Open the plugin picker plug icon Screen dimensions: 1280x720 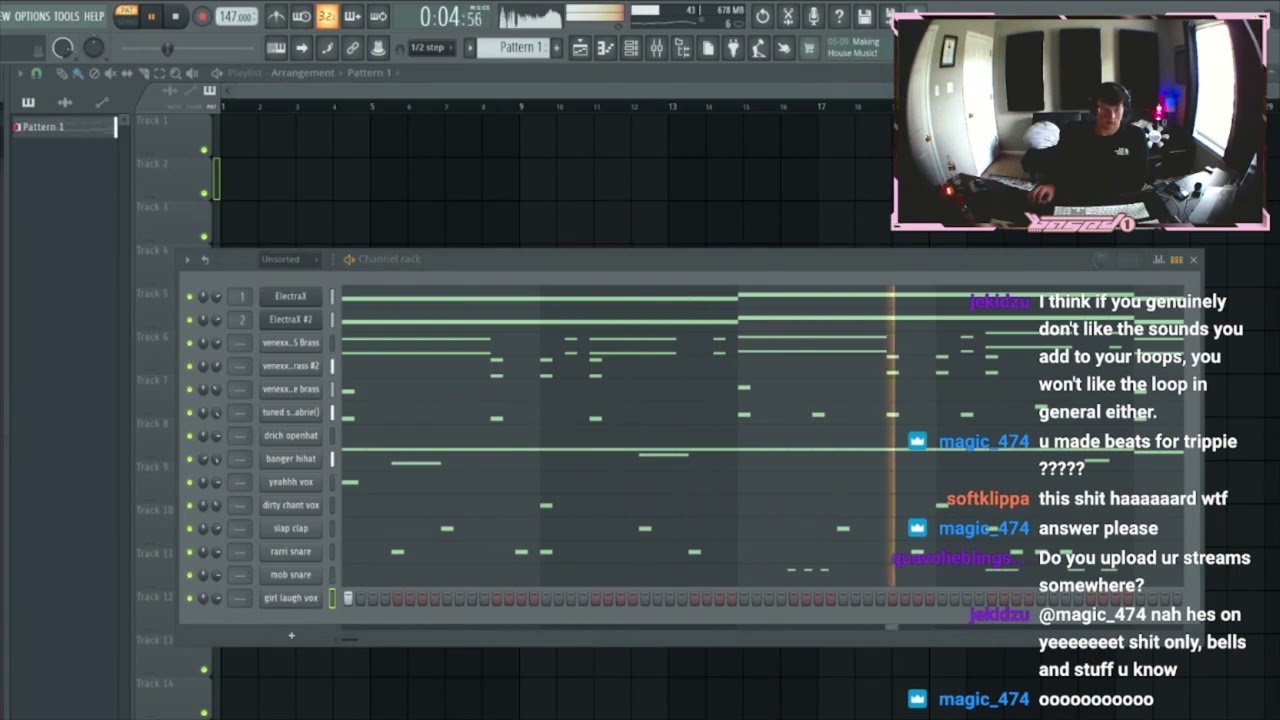[x=733, y=48]
